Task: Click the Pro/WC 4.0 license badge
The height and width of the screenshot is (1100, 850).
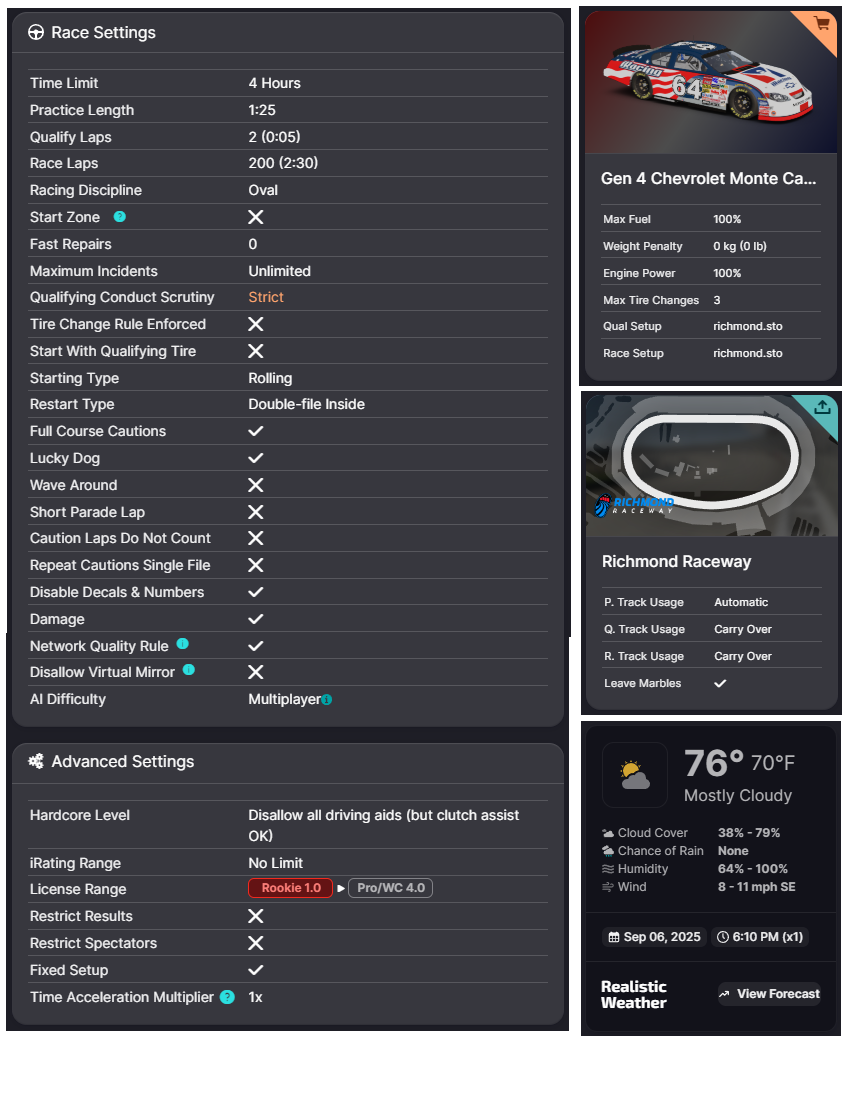Action: coord(390,888)
